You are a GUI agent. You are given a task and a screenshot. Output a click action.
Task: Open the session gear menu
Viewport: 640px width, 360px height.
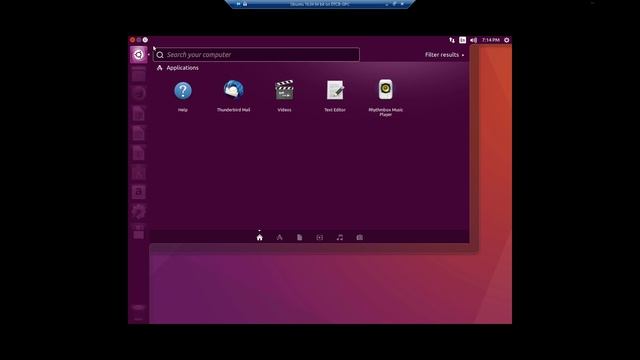[x=507, y=40]
